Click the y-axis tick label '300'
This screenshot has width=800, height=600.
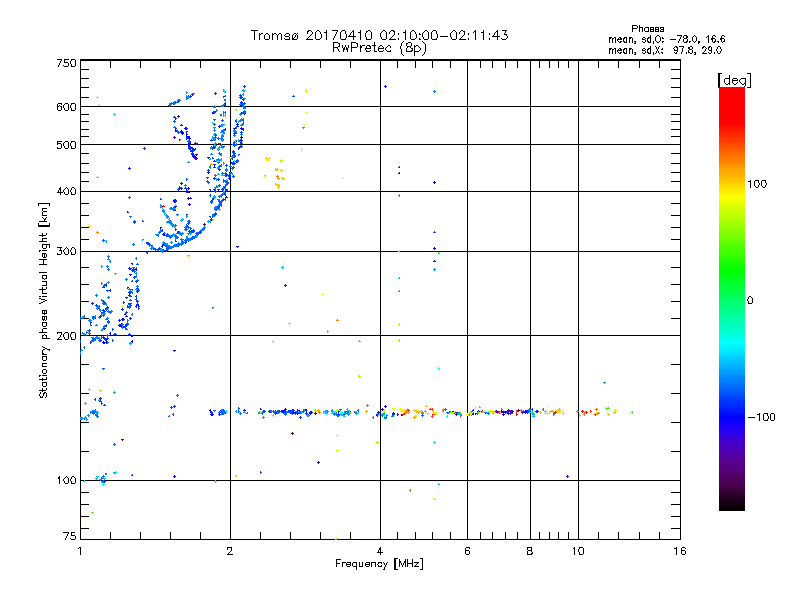point(66,251)
